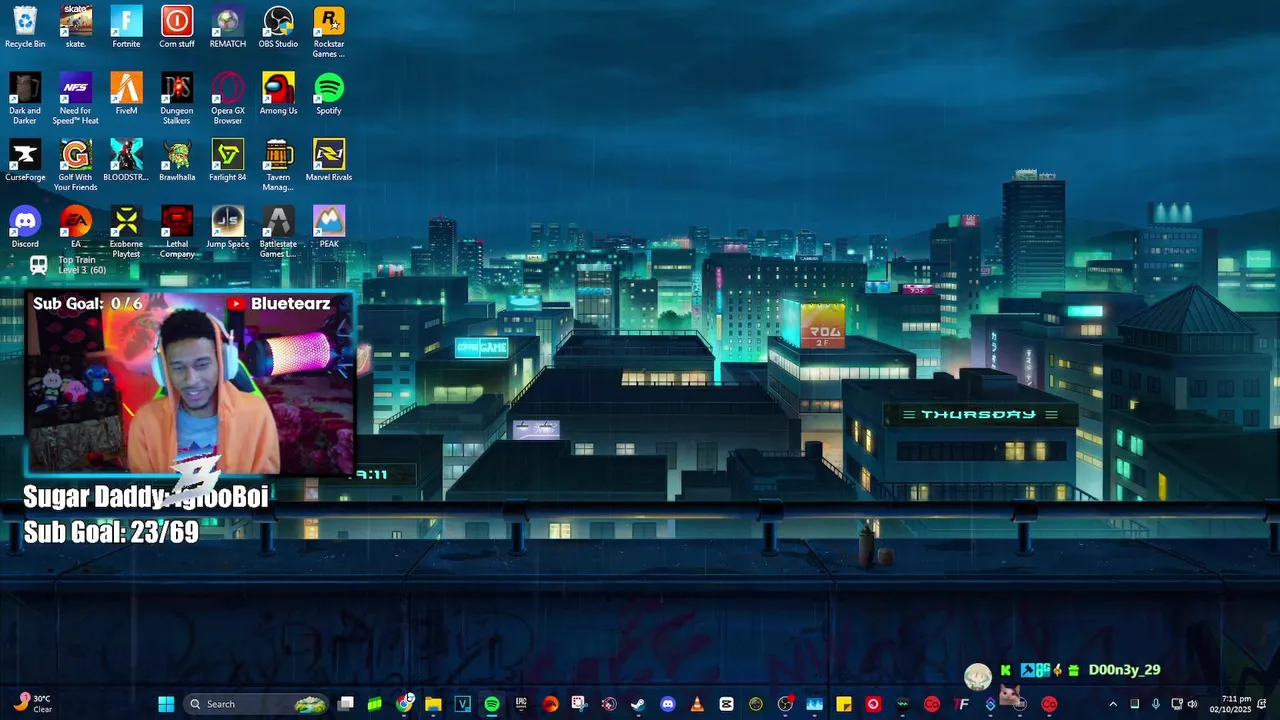Select the Farlight 84 desktop shortcut
The width and height of the screenshot is (1280, 720).
click(x=228, y=160)
